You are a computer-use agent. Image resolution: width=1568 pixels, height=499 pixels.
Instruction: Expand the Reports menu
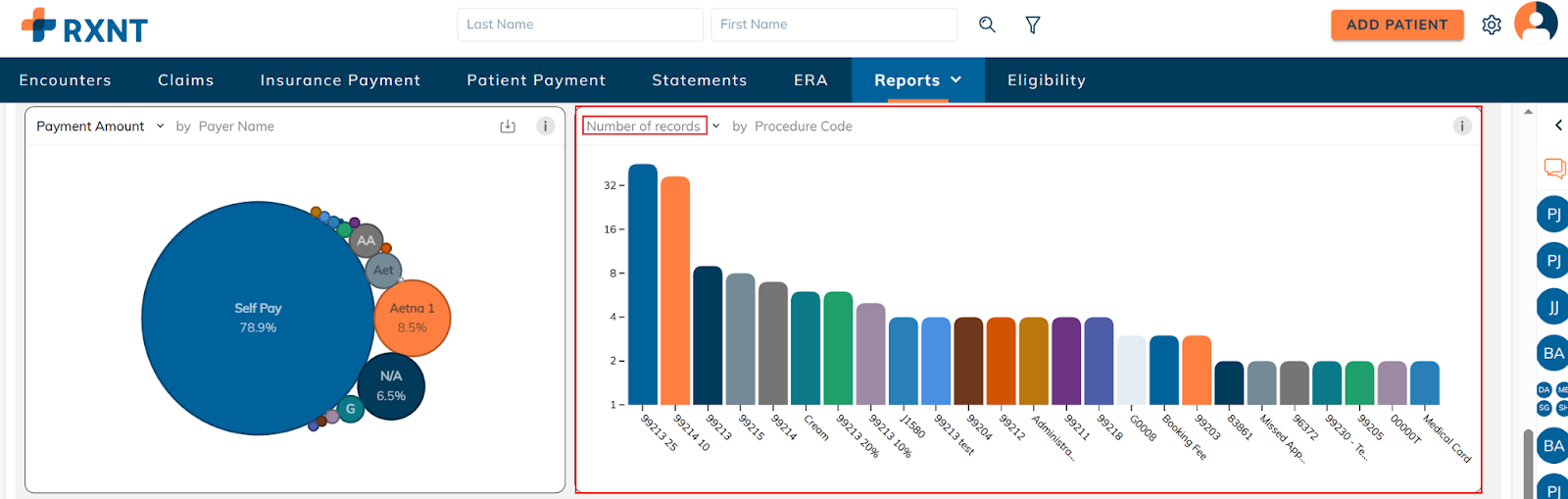tap(917, 80)
